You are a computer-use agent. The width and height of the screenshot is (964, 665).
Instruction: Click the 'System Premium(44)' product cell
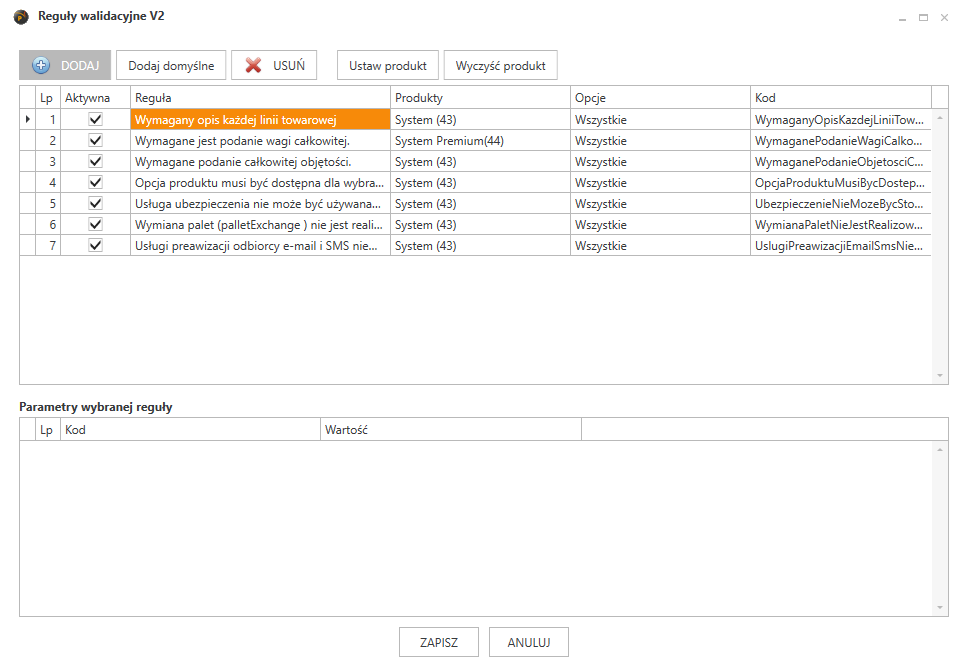click(480, 141)
